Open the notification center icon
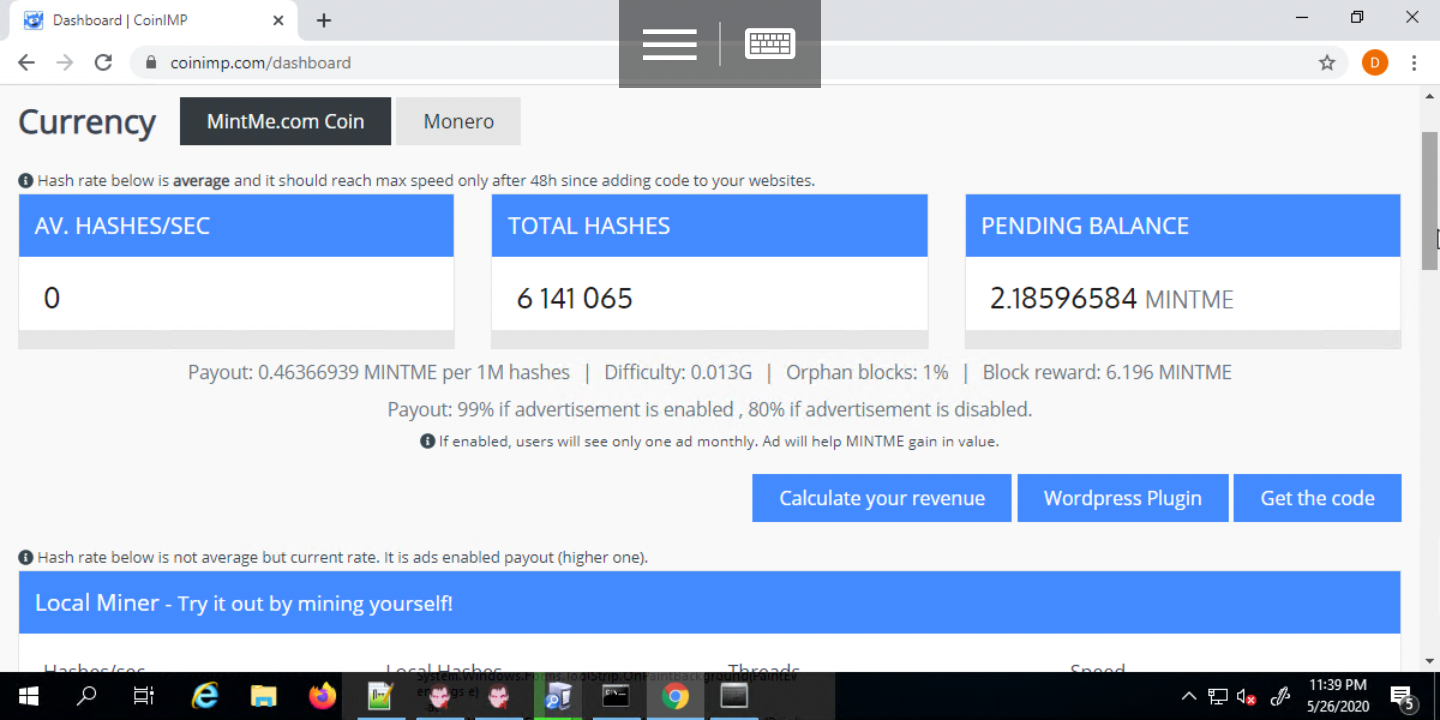Viewport: 1440px width, 720px height. point(1404,696)
